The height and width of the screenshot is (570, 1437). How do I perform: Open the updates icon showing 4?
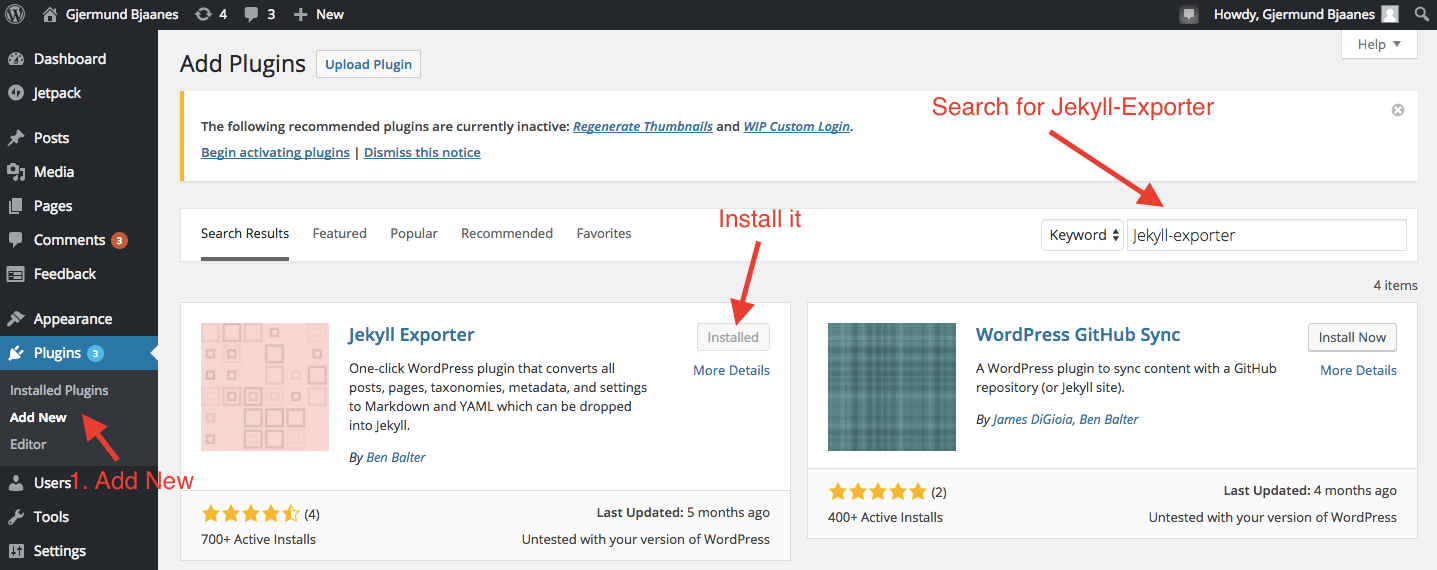point(204,14)
